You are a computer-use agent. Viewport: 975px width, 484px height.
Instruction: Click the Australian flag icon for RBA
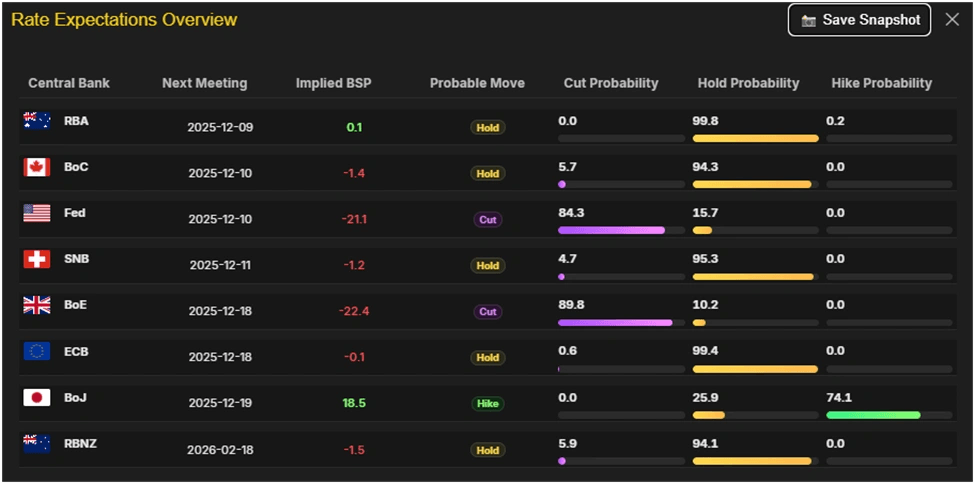coord(37,121)
